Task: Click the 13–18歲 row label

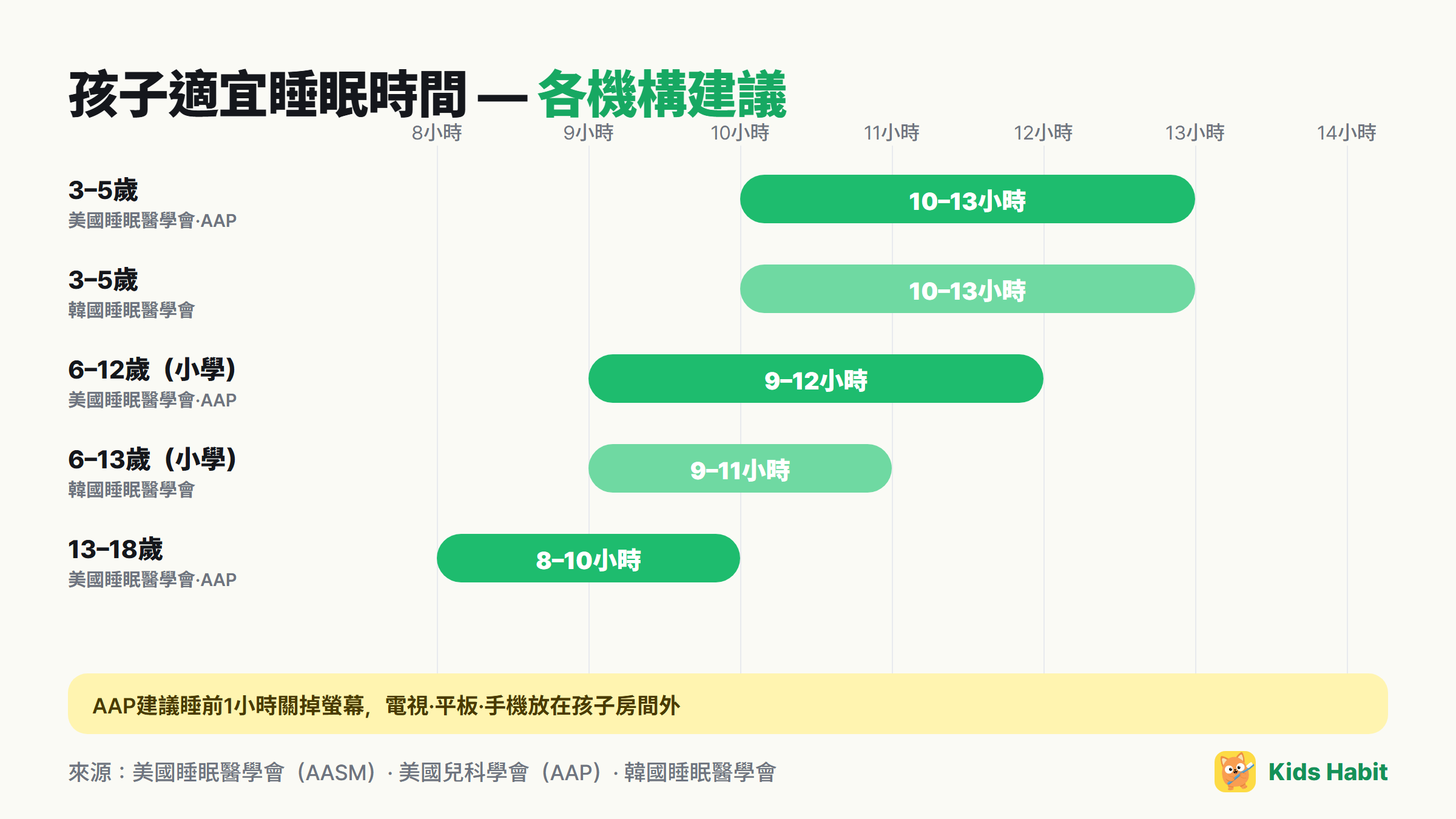Action: coord(116,550)
